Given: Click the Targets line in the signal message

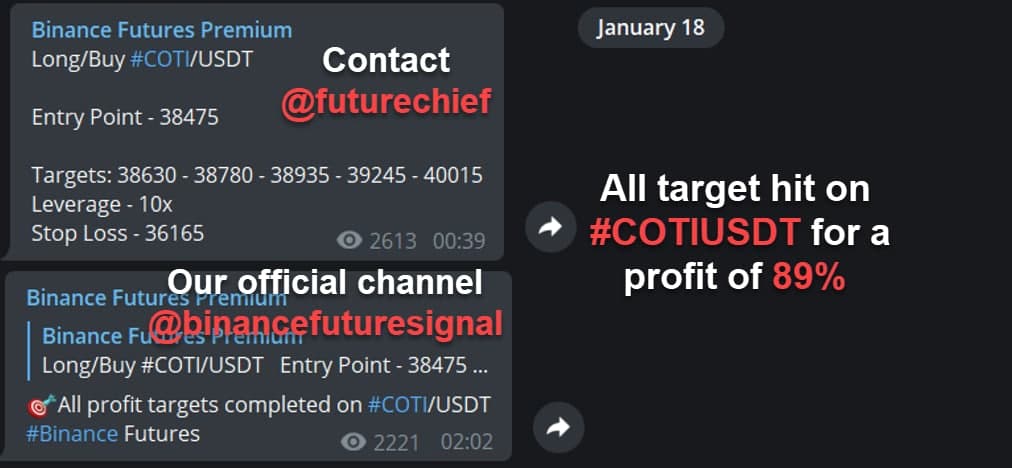Looking at the screenshot, I should pos(257,175).
